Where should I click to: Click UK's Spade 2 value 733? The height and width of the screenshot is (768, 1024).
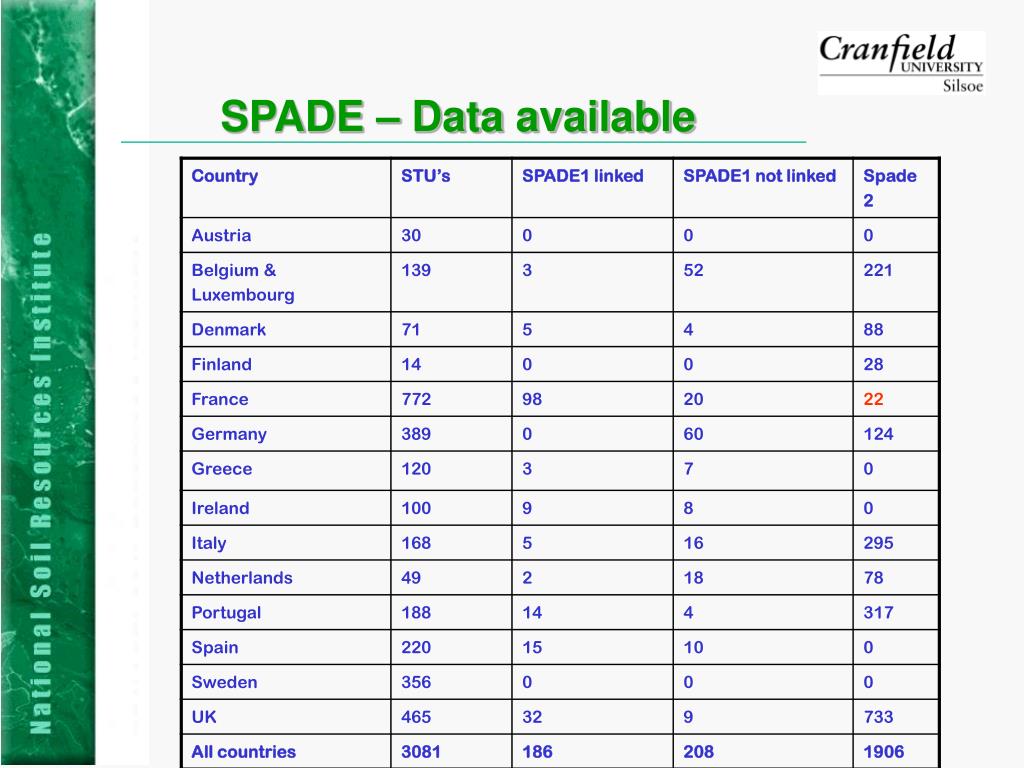tap(878, 717)
